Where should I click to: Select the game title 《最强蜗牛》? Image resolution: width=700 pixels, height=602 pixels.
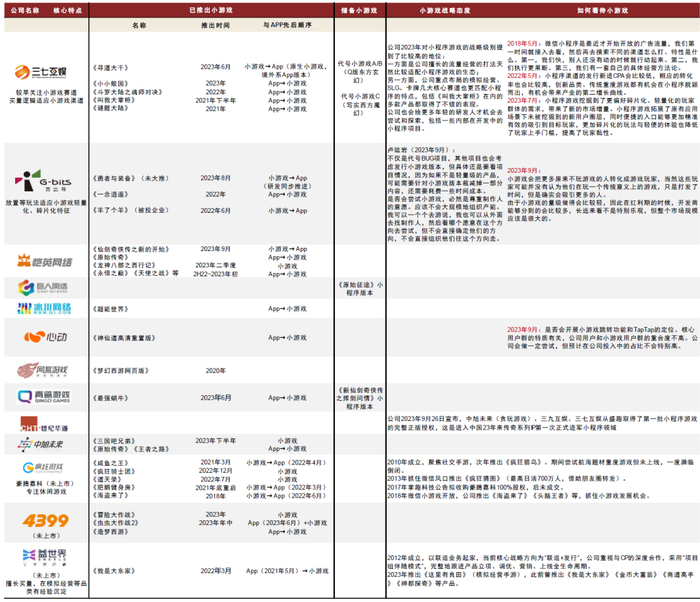[111, 398]
